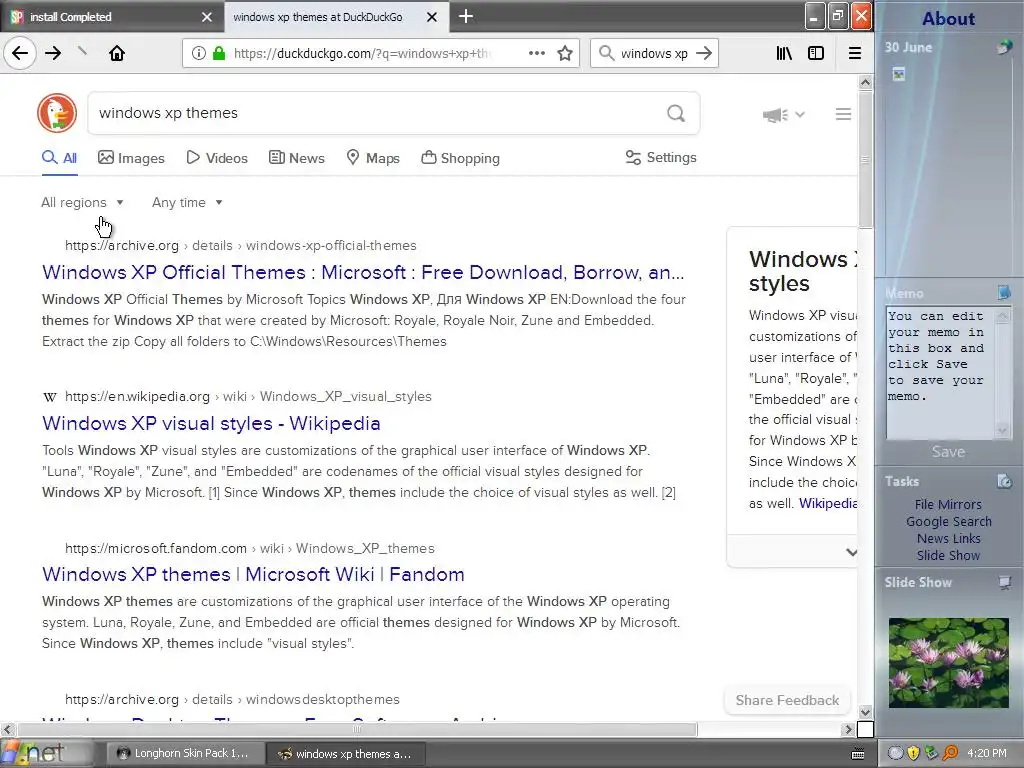Click the page vertical scrollbar thumb
Viewport: 1024px width, 768px height.
coord(865,160)
